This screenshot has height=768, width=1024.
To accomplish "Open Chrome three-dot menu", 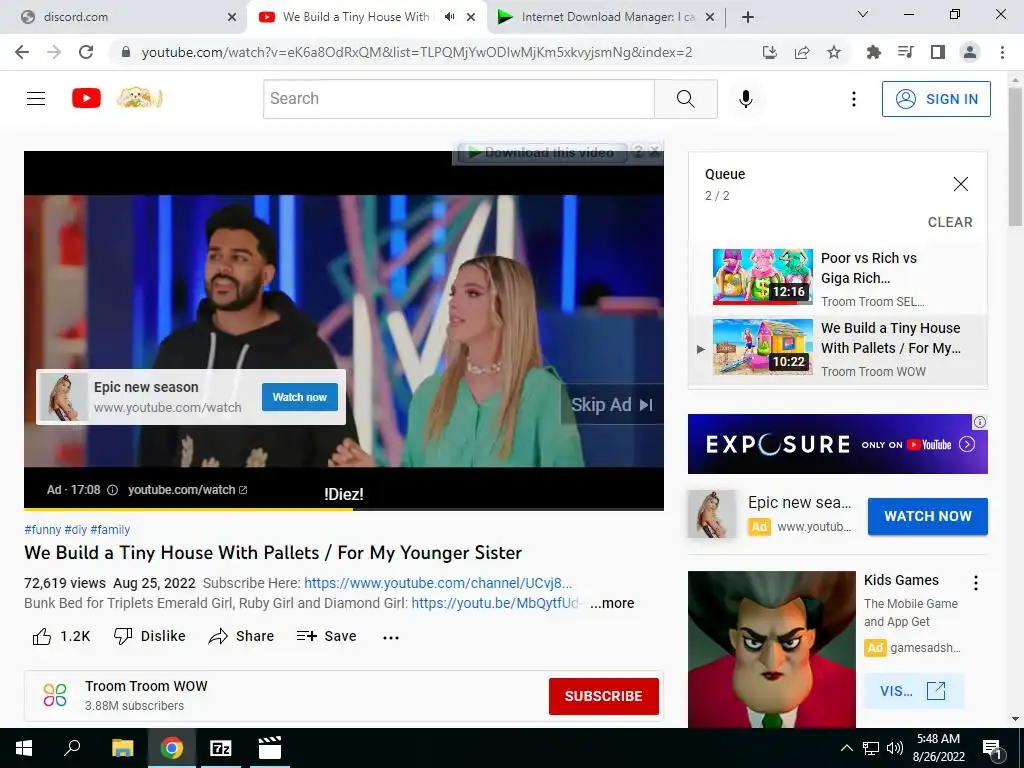I will (x=1002, y=52).
